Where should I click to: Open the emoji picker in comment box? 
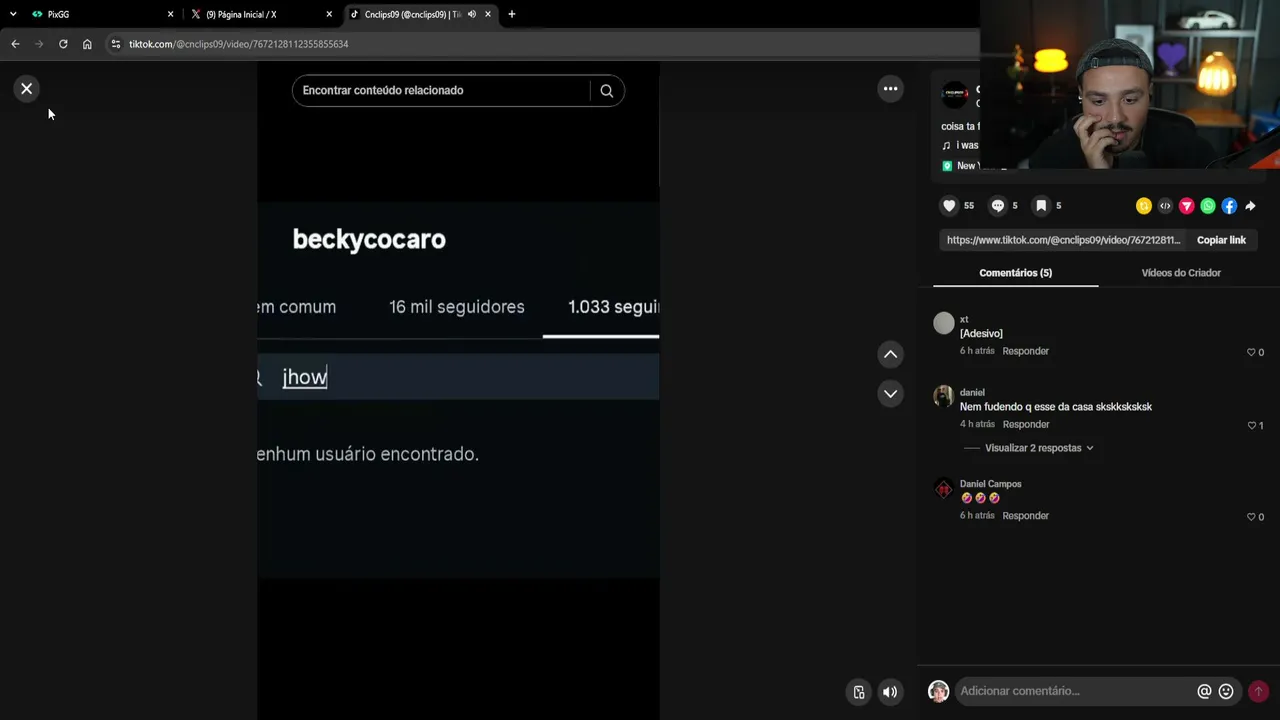point(1226,691)
